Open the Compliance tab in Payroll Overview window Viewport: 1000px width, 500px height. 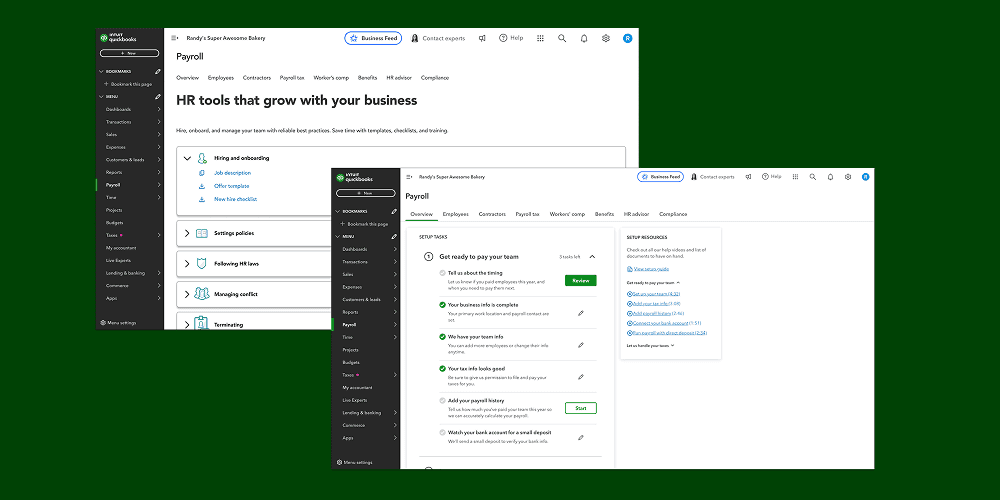[673, 214]
